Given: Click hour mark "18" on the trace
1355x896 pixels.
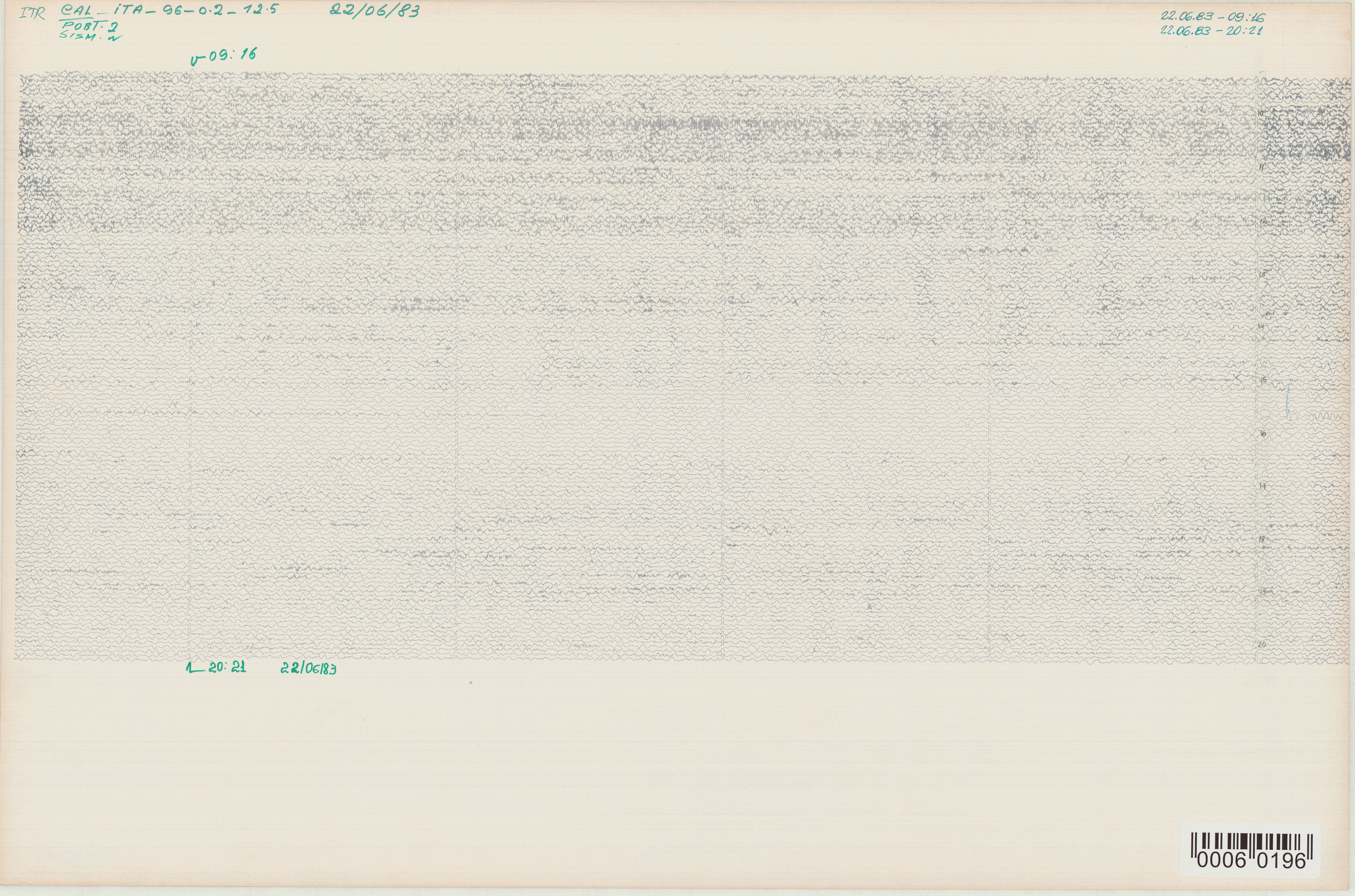Looking at the screenshot, I should coord(1262,539).
